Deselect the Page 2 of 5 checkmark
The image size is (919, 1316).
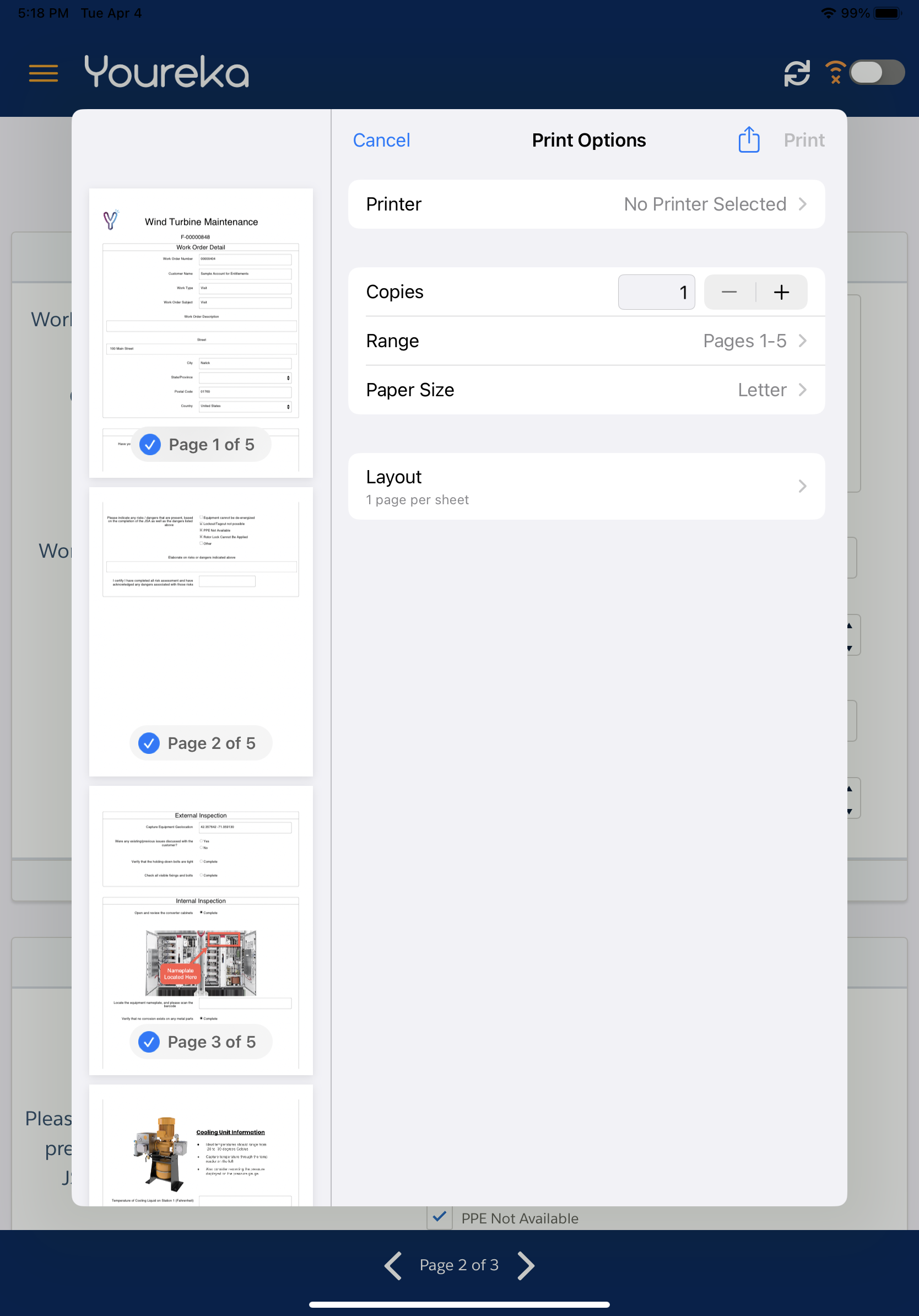pyautogui.click(x=149, y=743)
